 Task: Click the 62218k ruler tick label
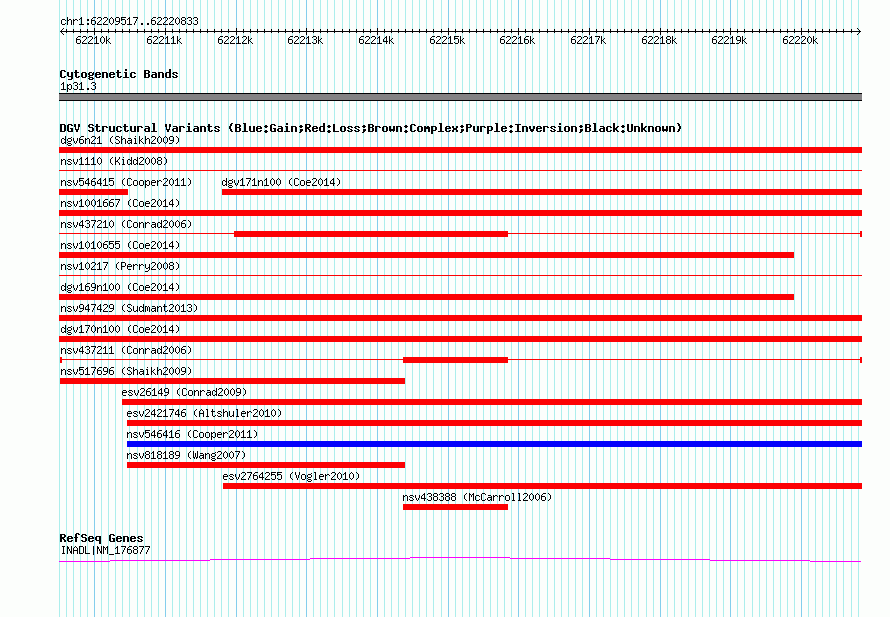pyautogui.click(x=659, y=40)
